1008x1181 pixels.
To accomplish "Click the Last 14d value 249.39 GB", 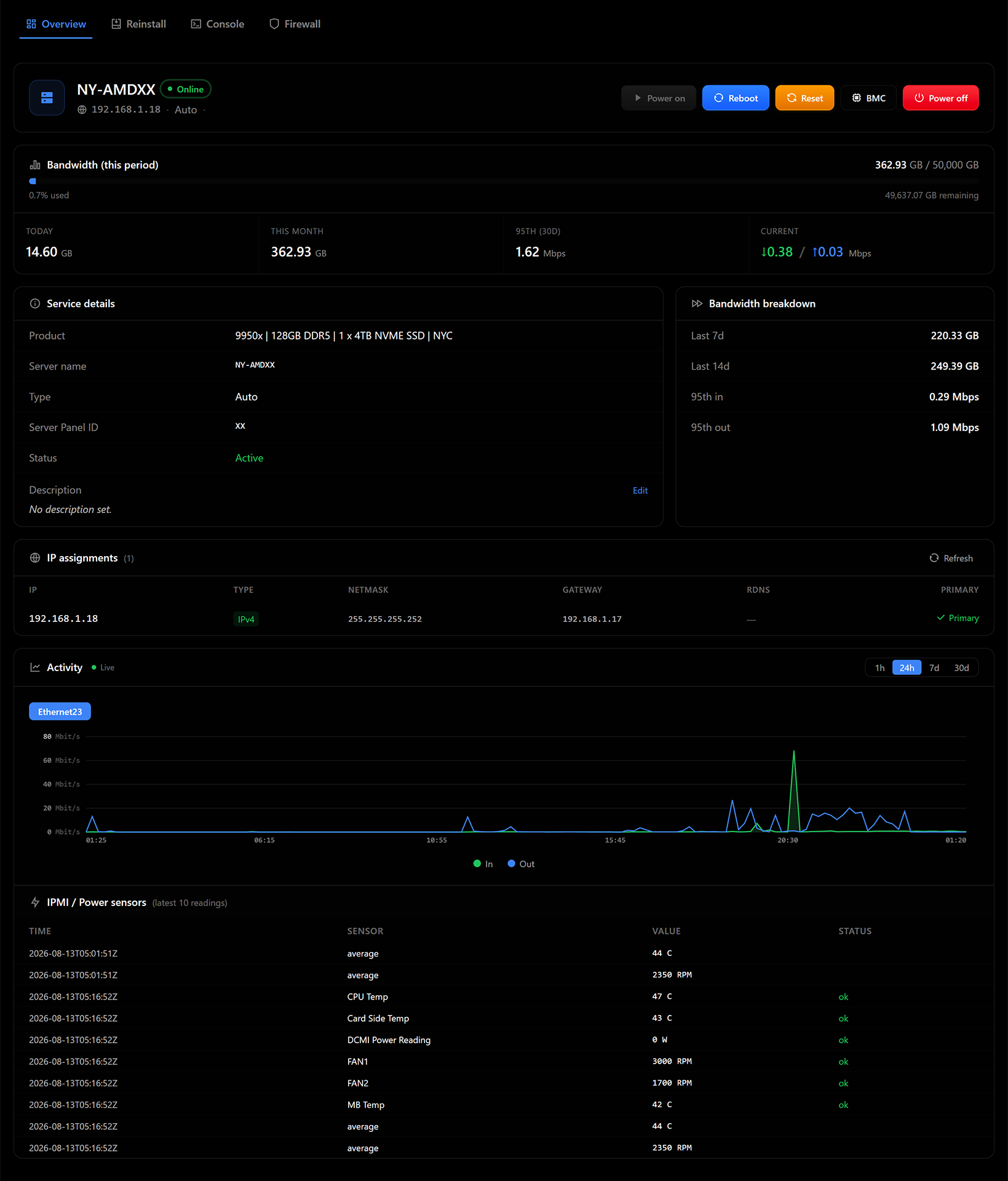I will tap(954, 366).
